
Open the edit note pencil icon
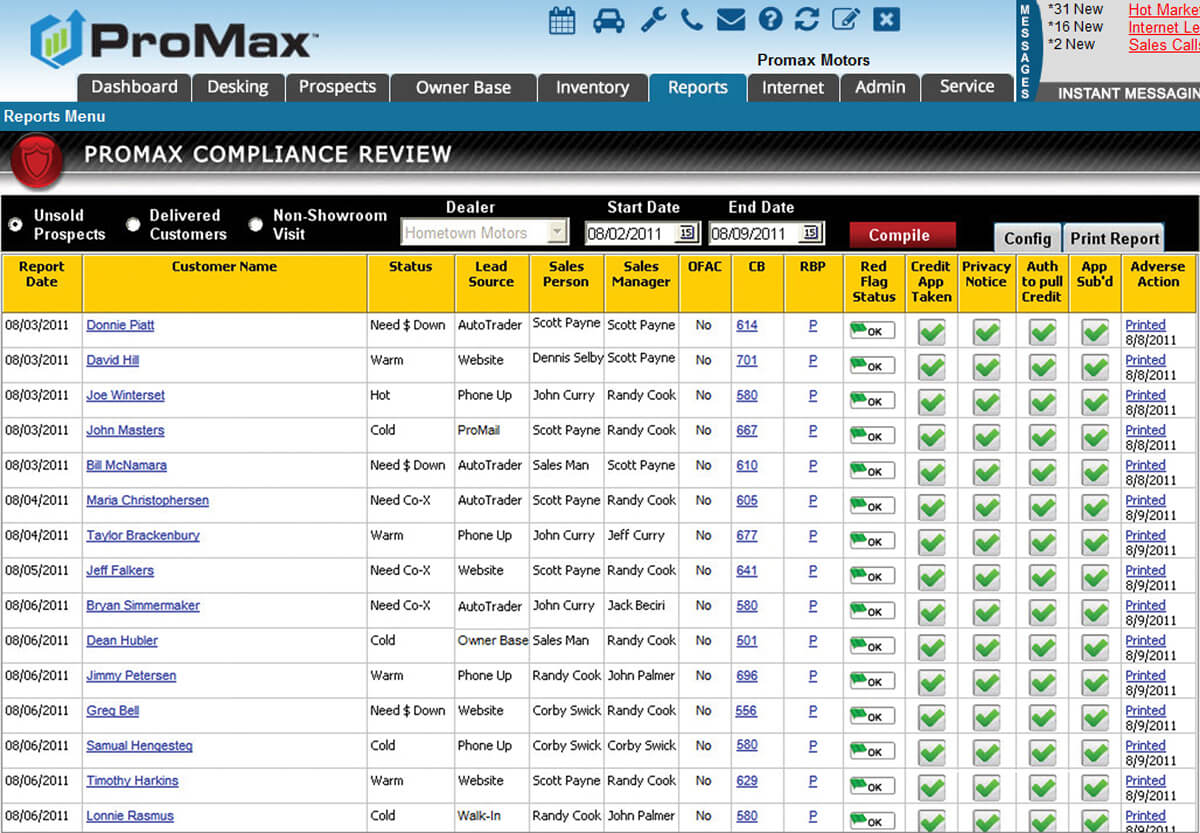coord(846,20)
